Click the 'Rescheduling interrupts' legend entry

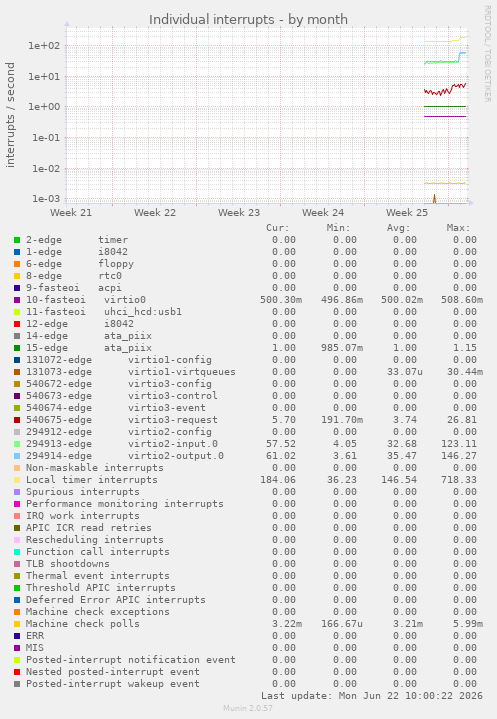(95, 540)
